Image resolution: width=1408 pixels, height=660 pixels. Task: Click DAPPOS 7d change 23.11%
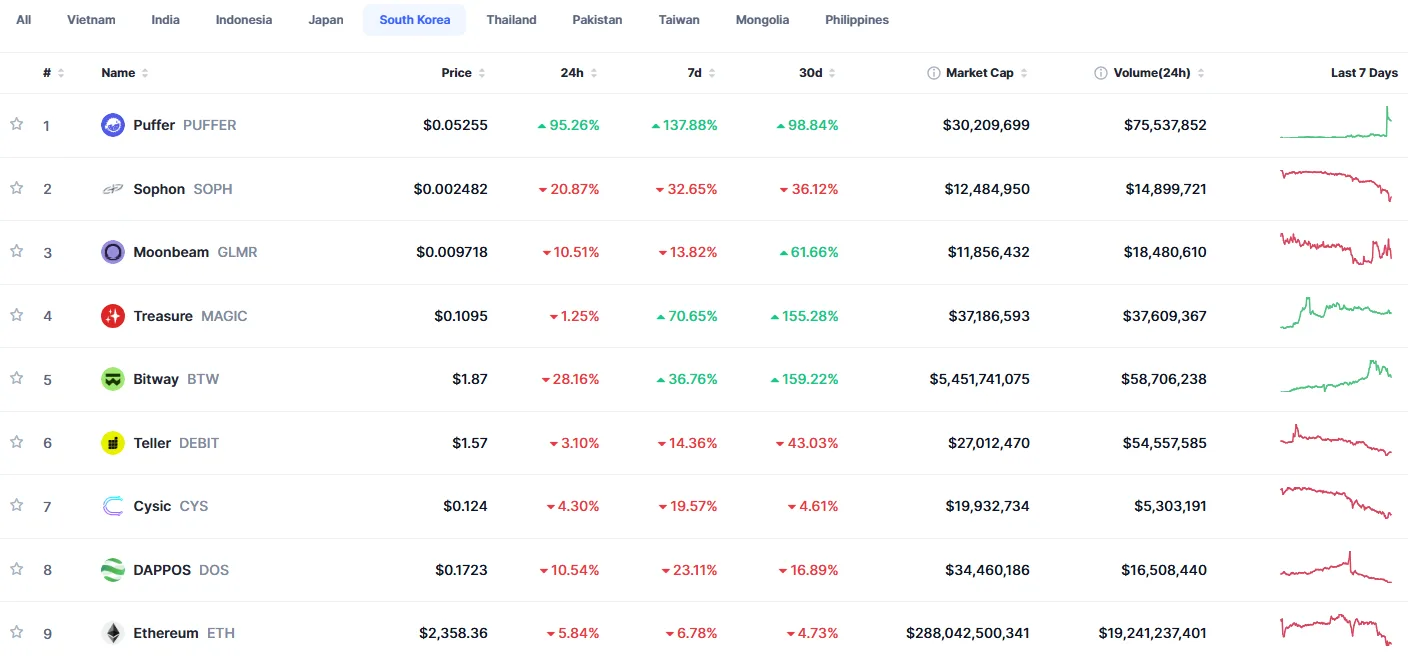689,570
